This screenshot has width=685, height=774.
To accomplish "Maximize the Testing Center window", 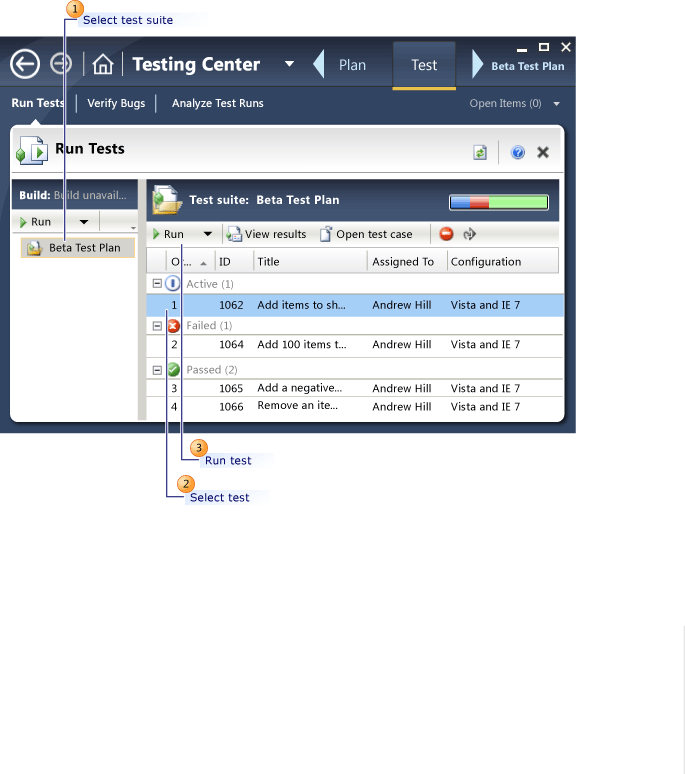I will point(544,47).
